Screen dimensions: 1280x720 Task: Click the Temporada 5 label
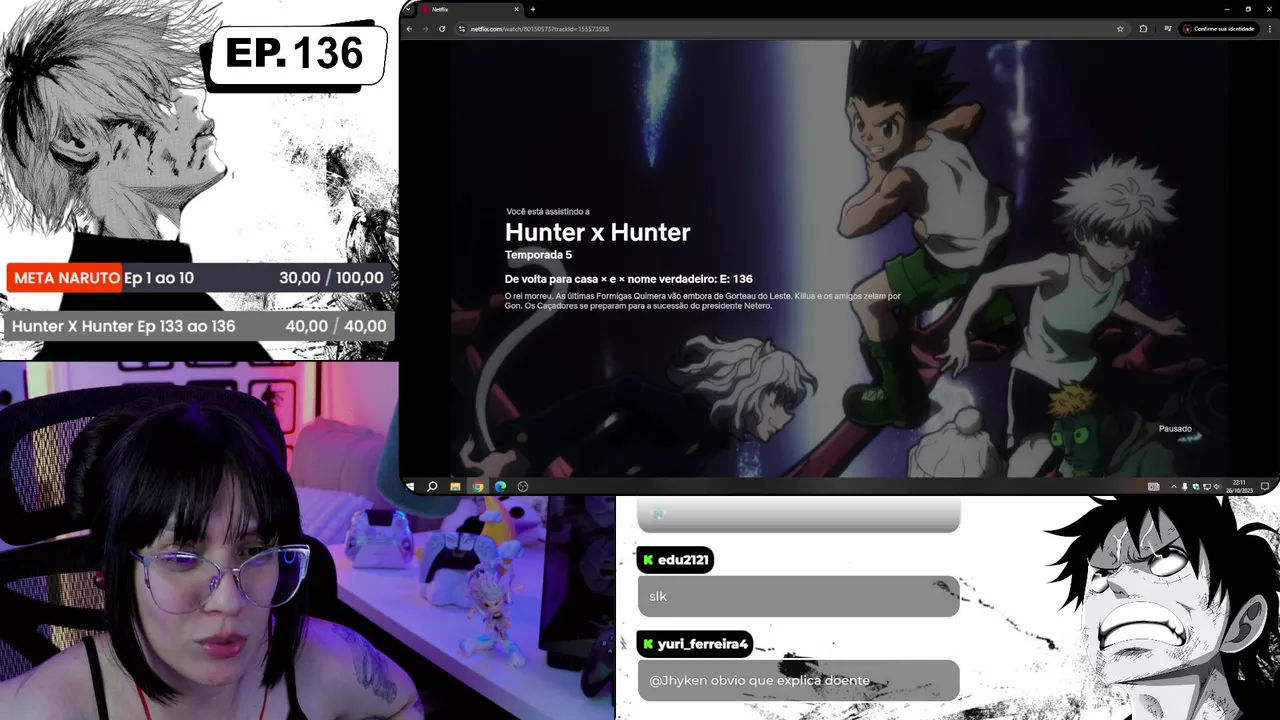pyautogui.click(x=538, y=255)
